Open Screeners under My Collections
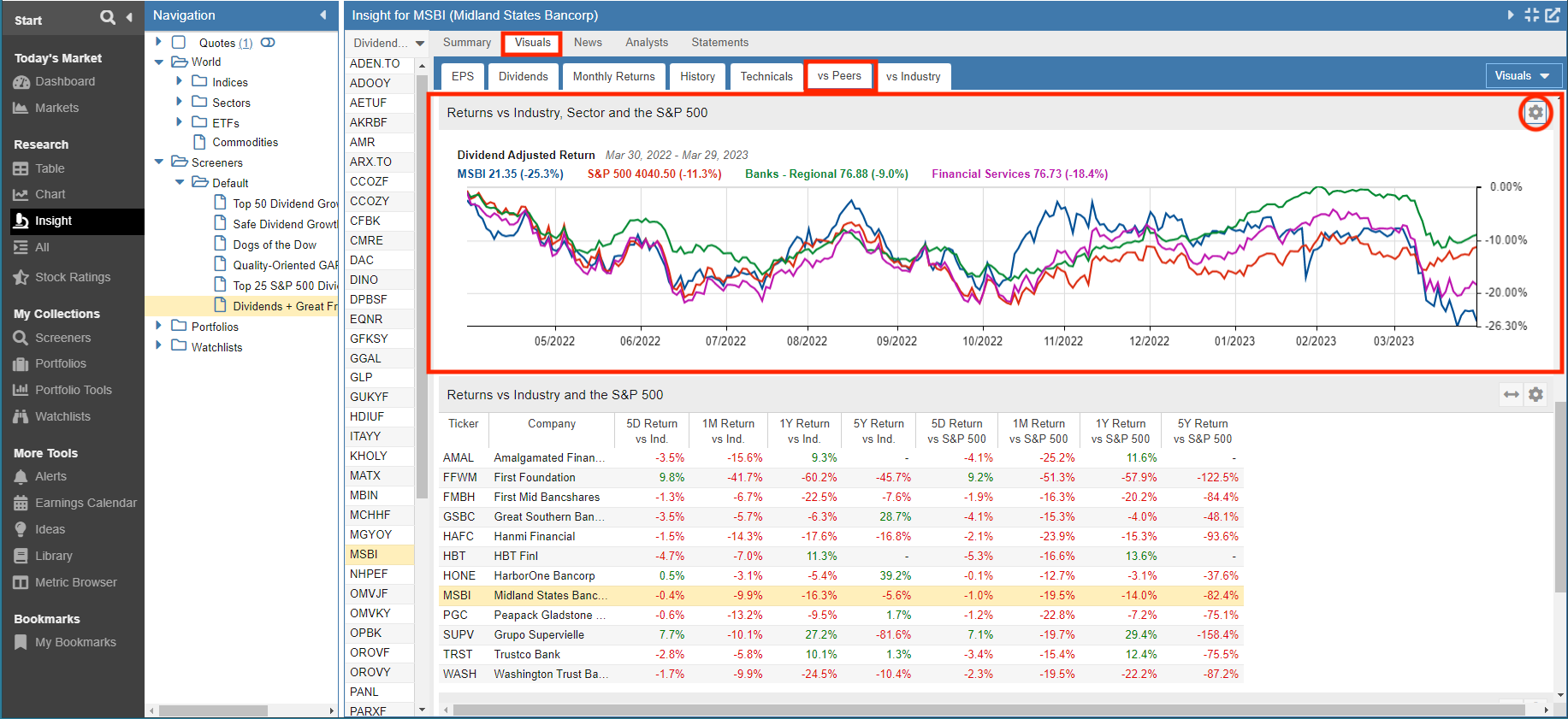This screenshot has height=719, width=1568. click(62, 338)
